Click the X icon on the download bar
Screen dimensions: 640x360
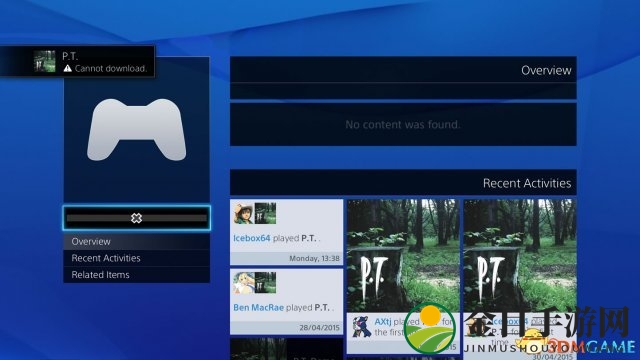pos(137,218)
